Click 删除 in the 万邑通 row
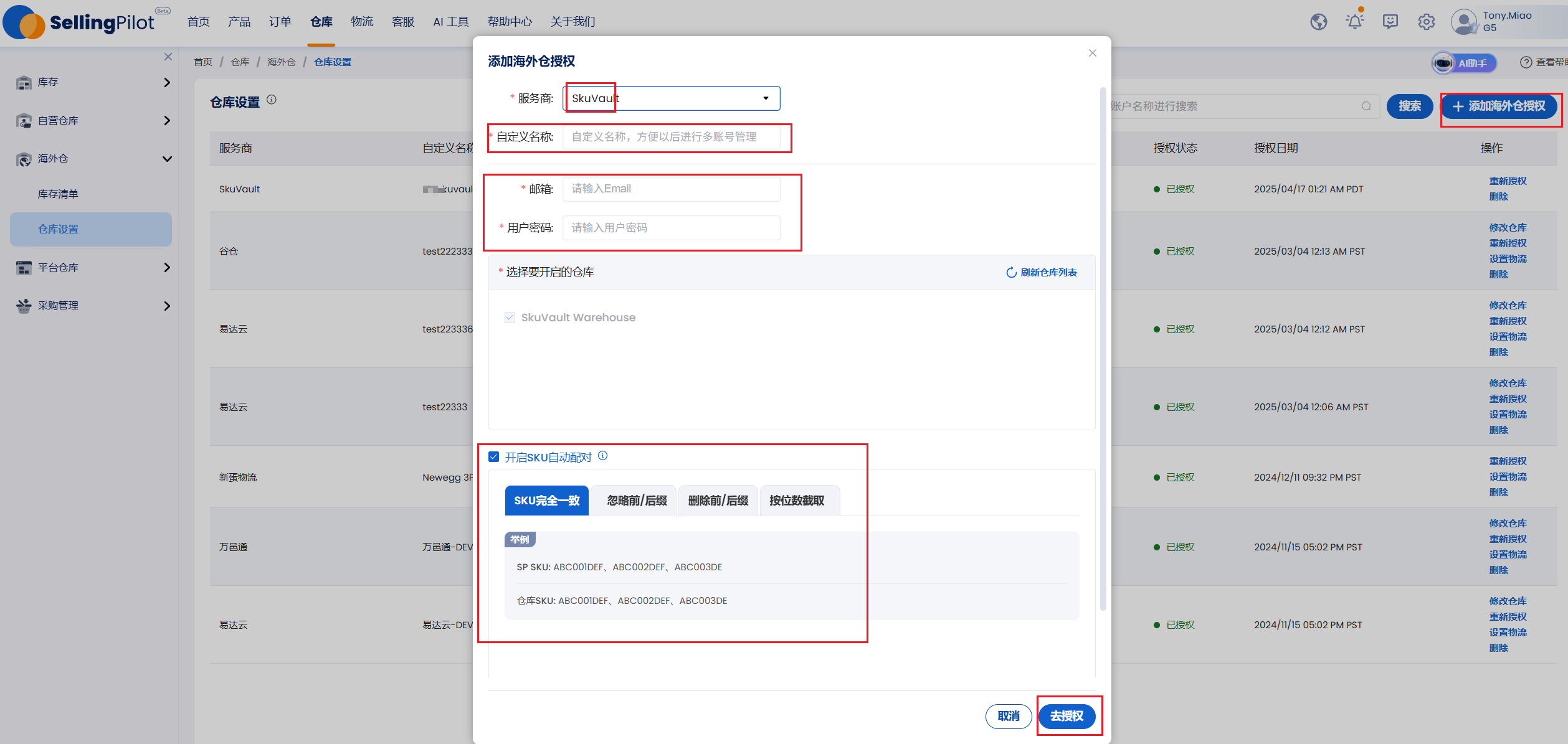The image size is (1568, 744). [1498, 570]
